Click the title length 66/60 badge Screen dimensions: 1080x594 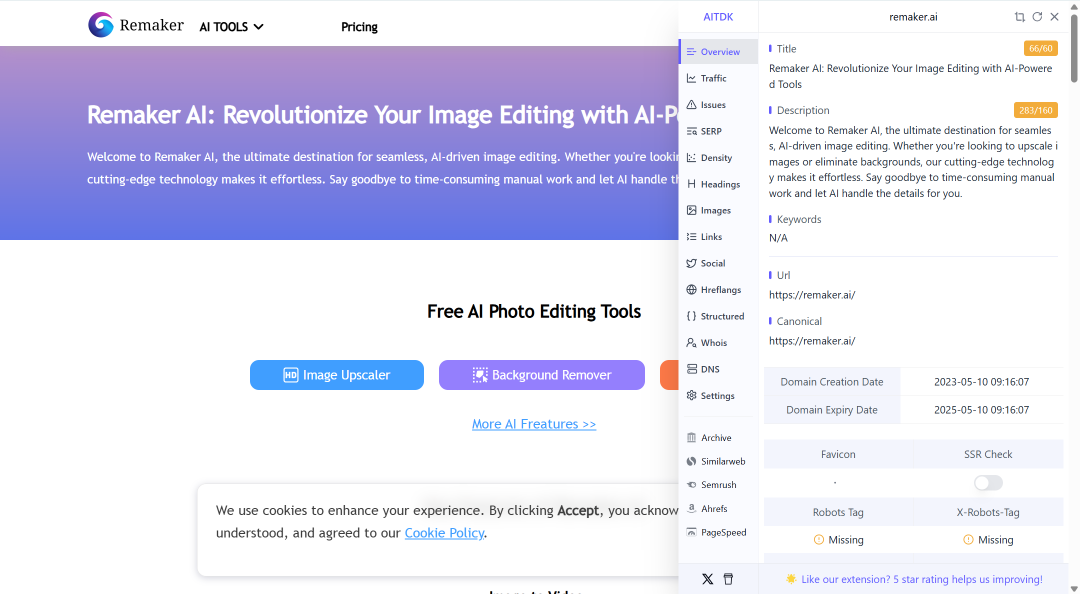[x=1041, y=48]
